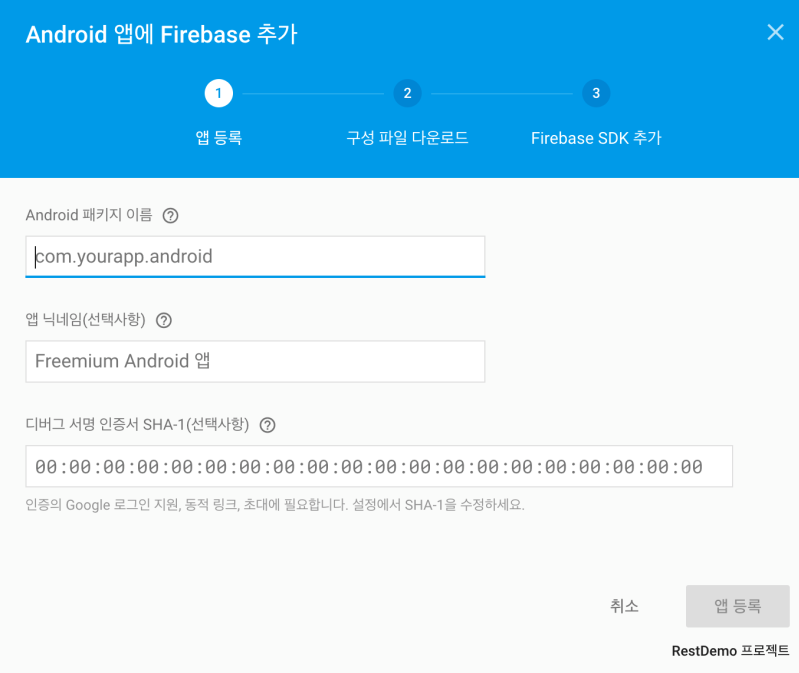Click the Android 패키지 이름 field label
Viewport: 799px width, 673px height.
coord(89,215)
